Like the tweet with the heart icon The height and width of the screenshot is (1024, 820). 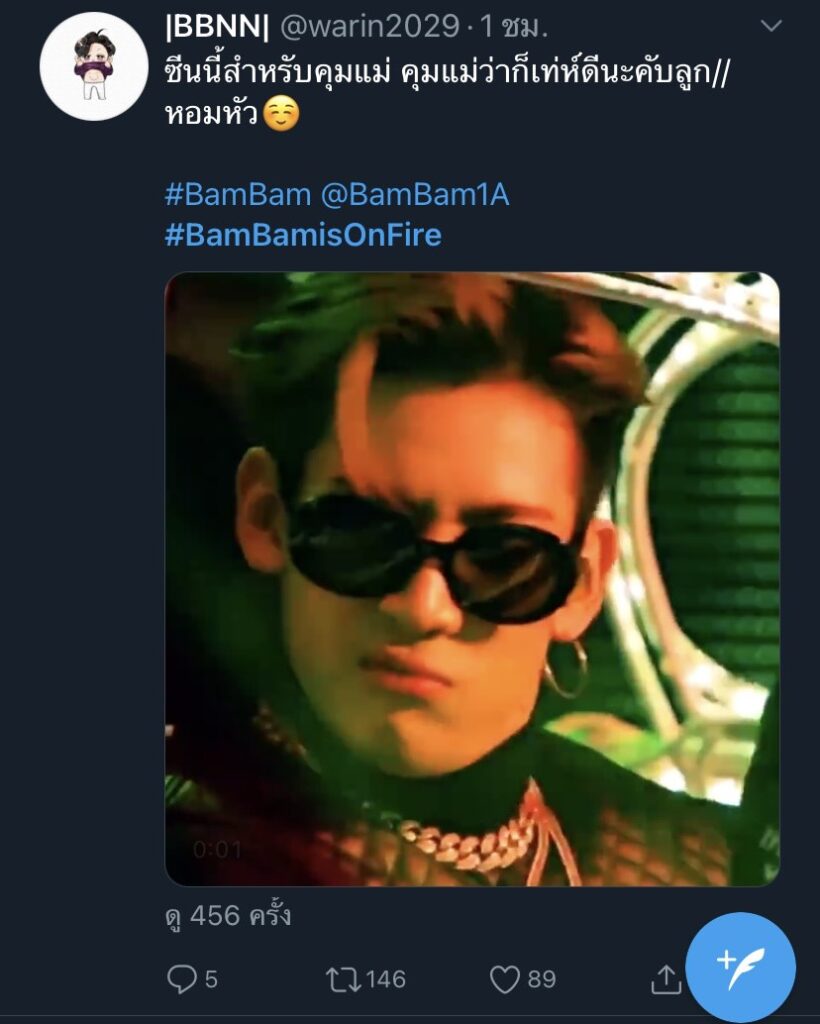coord(505,979)
